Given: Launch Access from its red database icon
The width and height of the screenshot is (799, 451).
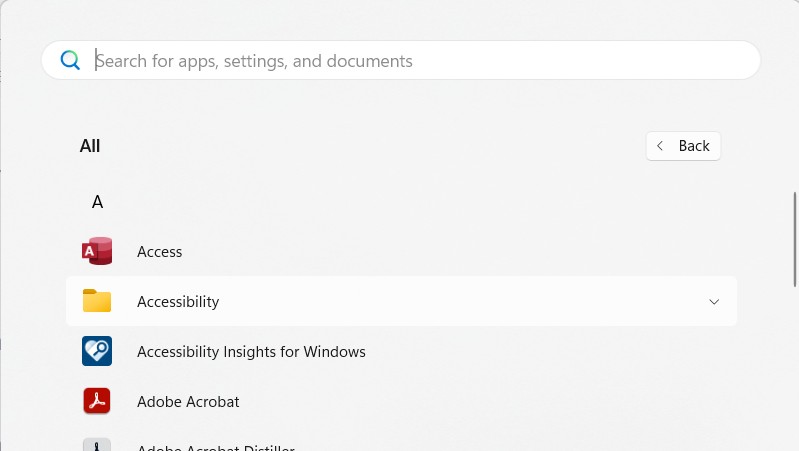Looking at the screenshot, I should (97, 251).
